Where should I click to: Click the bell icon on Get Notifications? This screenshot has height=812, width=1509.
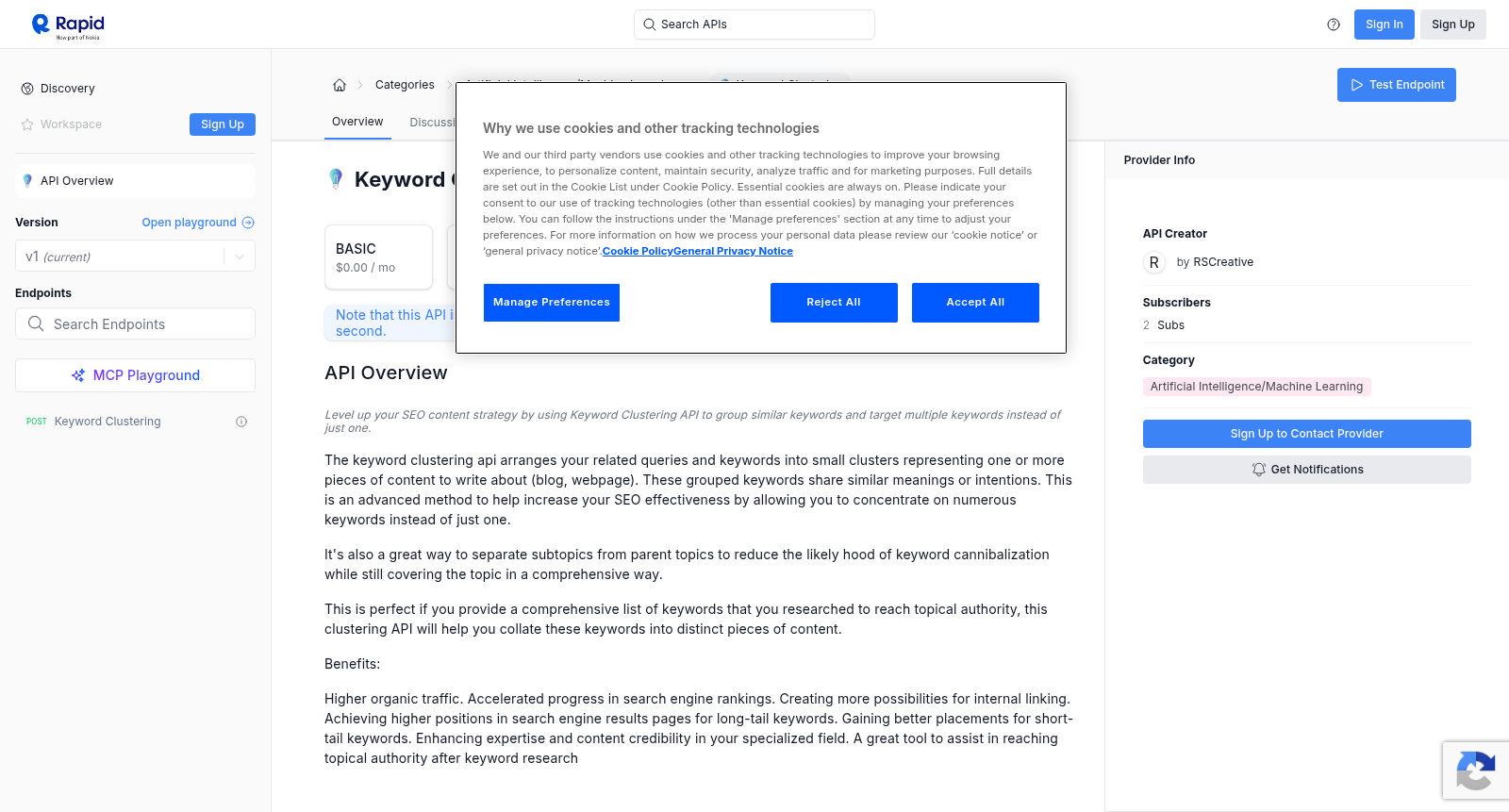(x=1258, y=470)
